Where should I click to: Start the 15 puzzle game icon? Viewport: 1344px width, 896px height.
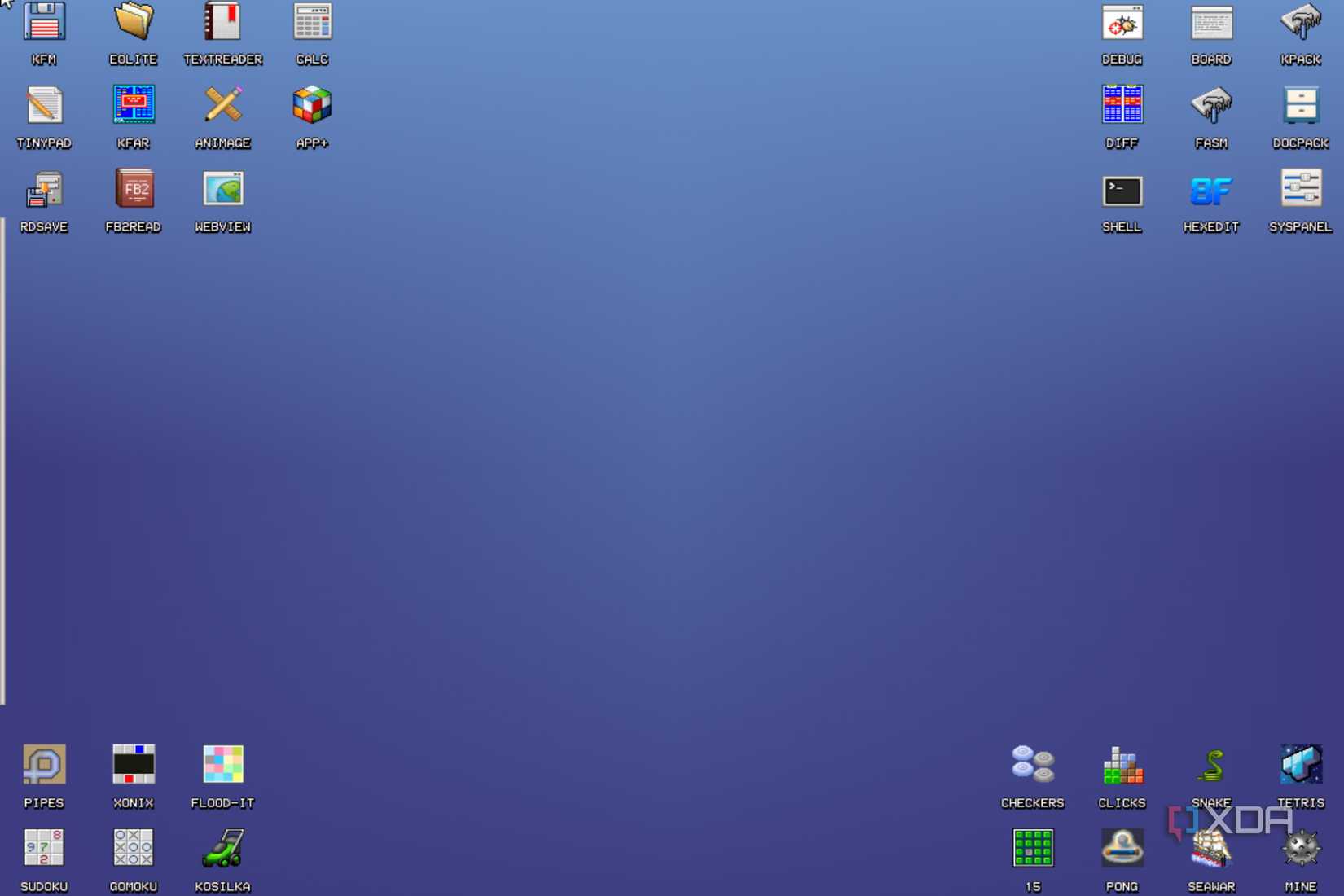click(1033, 848)
